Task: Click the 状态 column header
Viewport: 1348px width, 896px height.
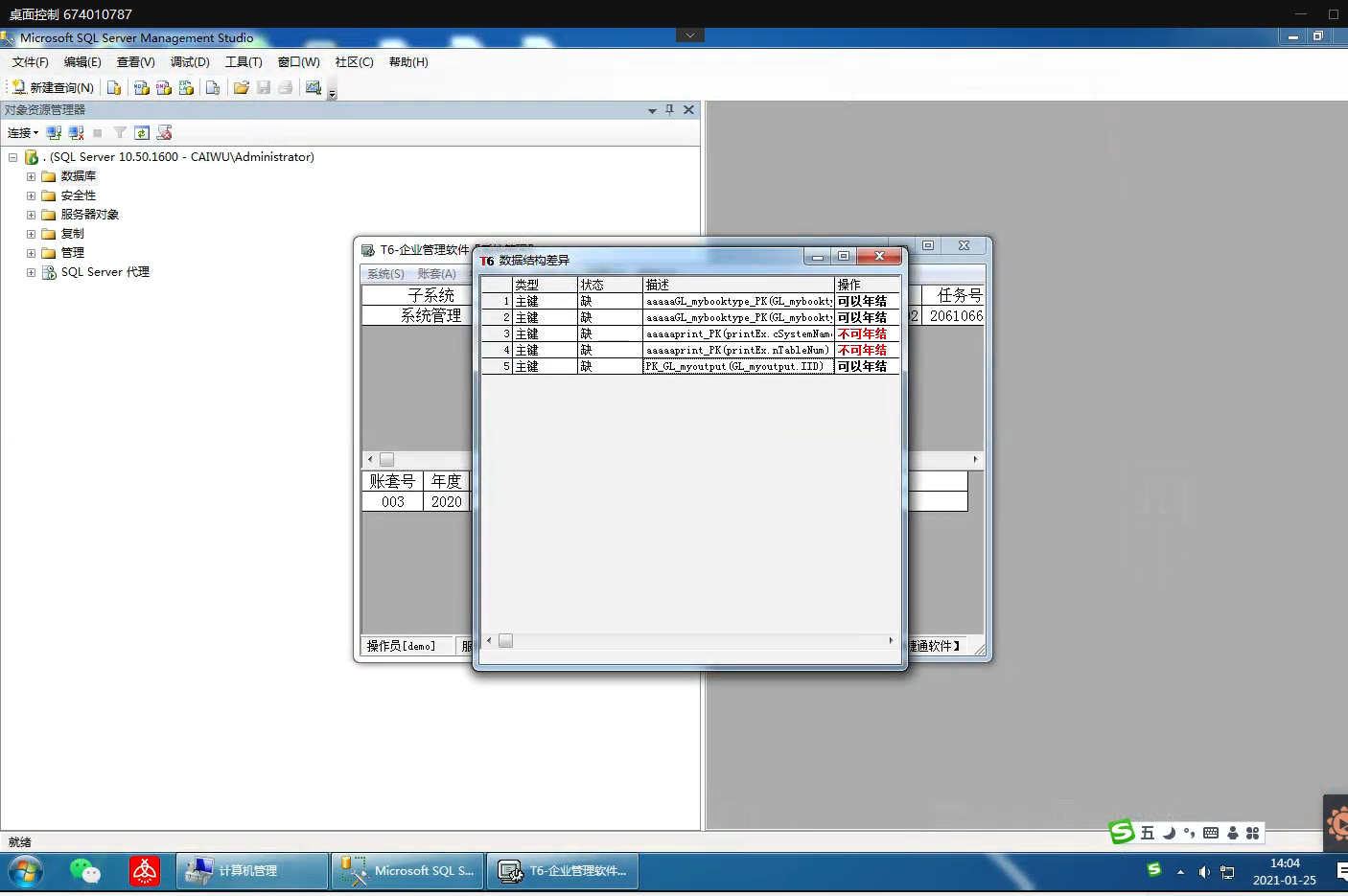Action: tap(610, 285)
